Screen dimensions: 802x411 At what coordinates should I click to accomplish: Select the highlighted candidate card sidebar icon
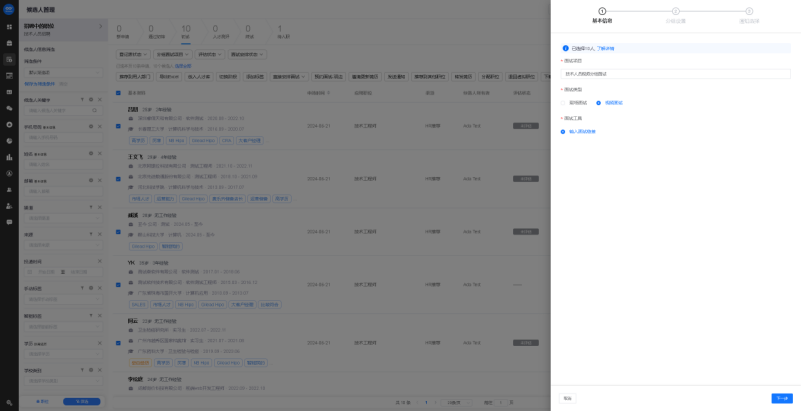pyautogui.click(x=9, y=59)
